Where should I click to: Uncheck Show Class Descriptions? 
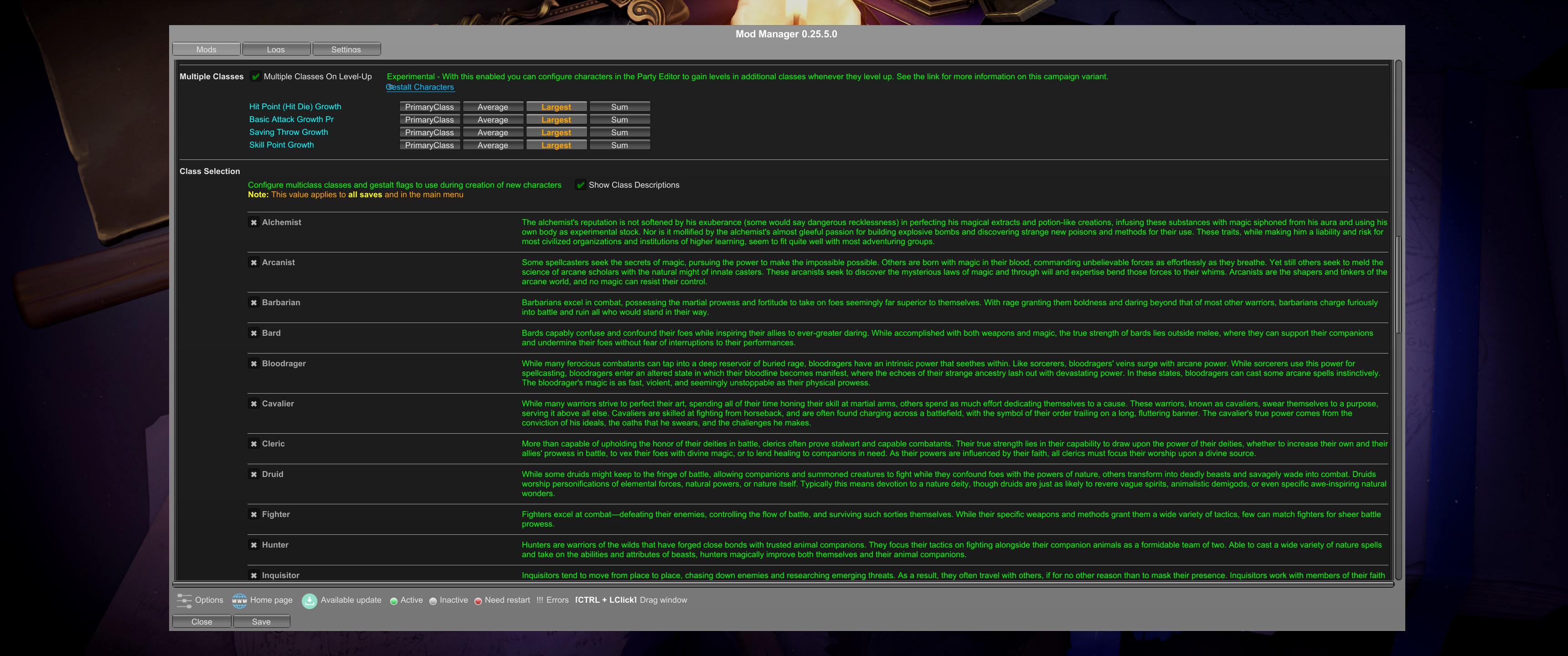[x=581, y=185]
